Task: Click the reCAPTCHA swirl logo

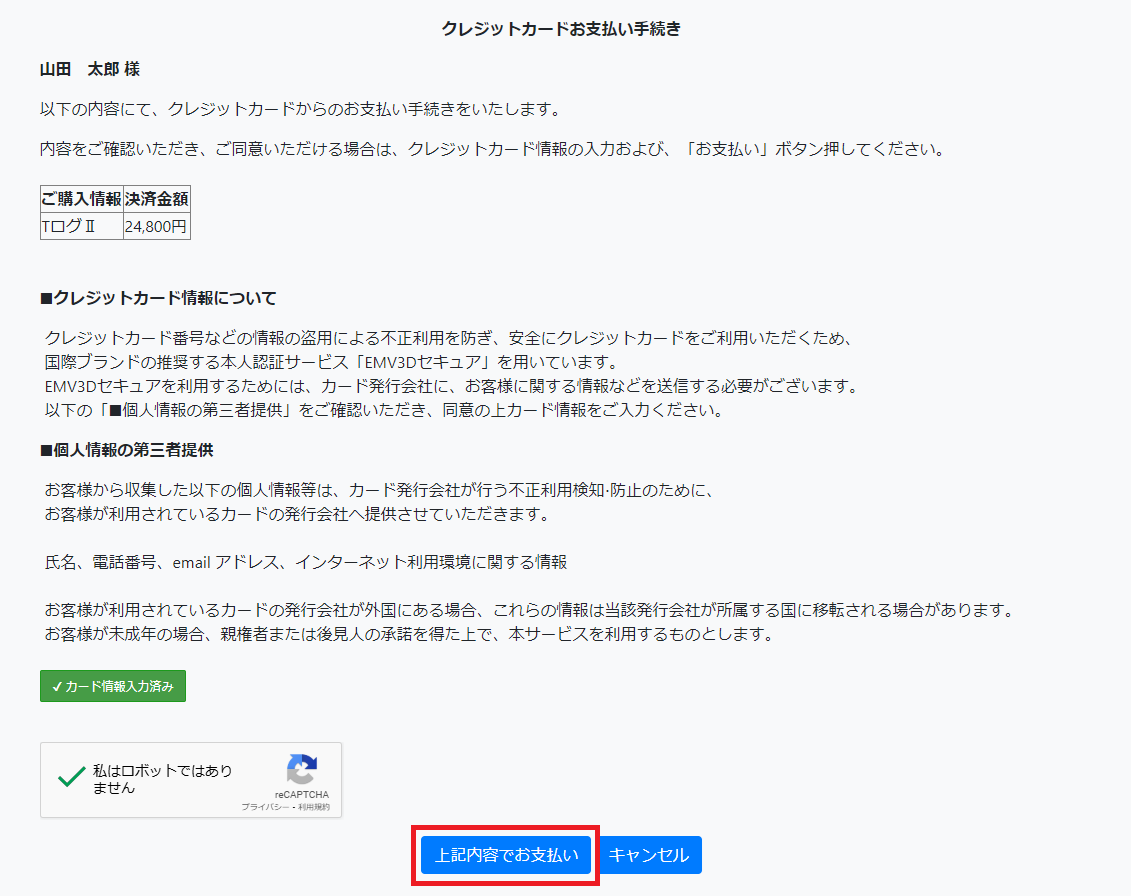Action: [301, 770]
